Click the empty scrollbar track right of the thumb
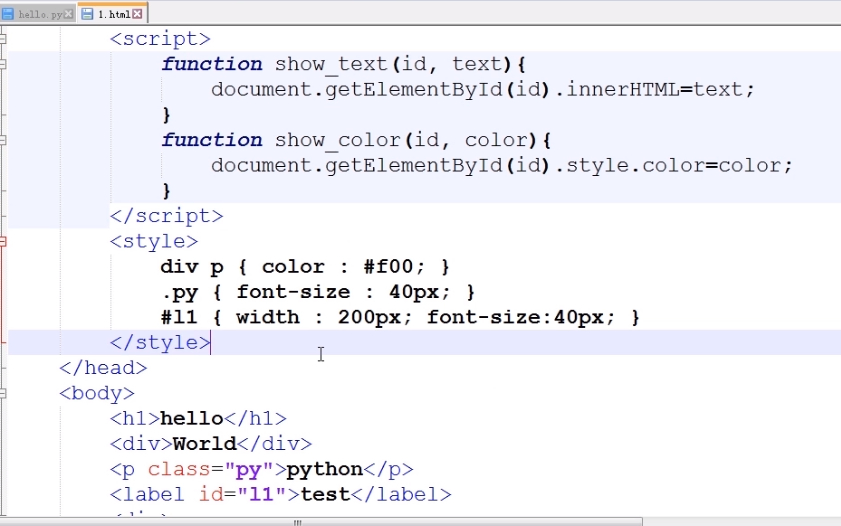The image size is (841, 526). [741, 522]
